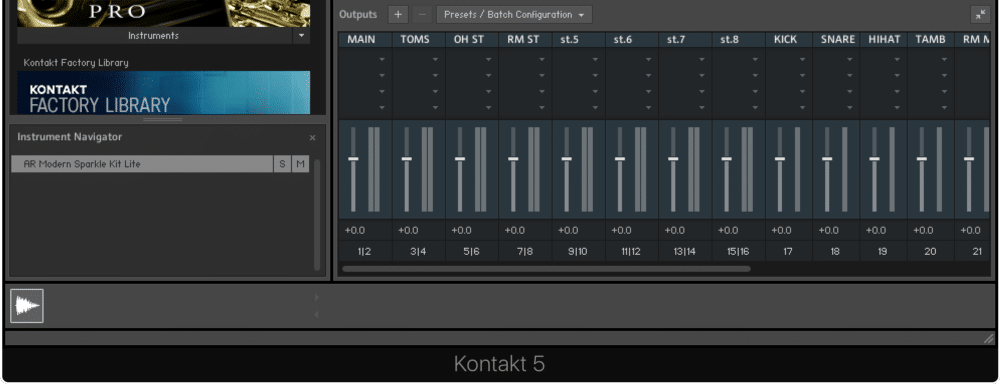Screen dimensions: 1000x384
Task: Close the Instrument Navigator panel
Action: tap(312, 138)
